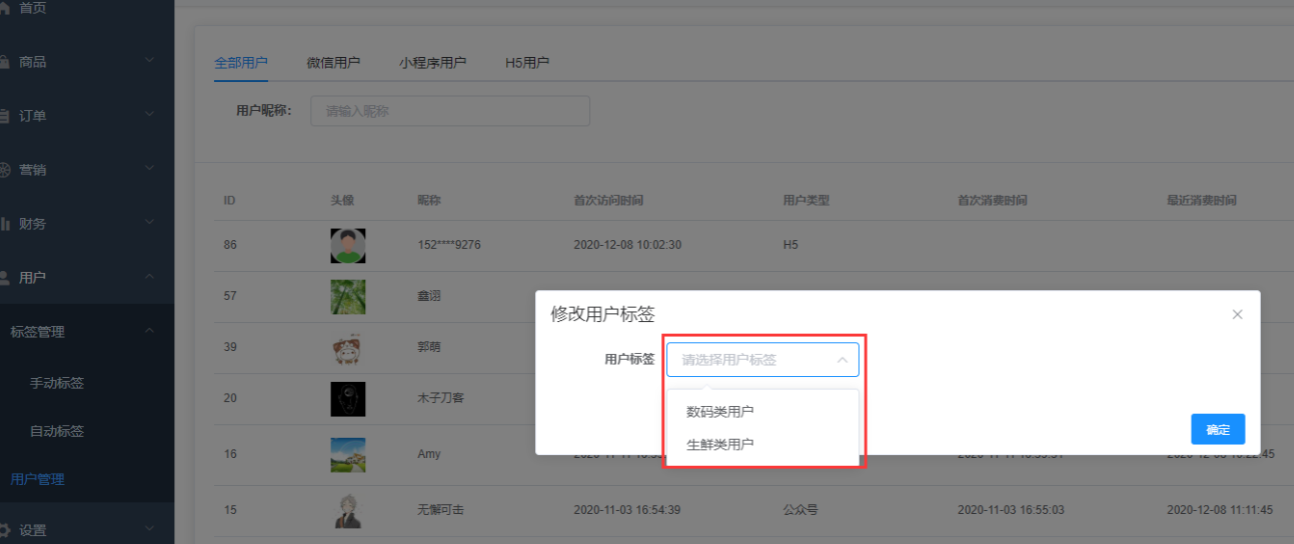The height and width of the screenshot is (544, 1294).
Task: Click the 财务 chart icon
Action: (x=5, y=224)
